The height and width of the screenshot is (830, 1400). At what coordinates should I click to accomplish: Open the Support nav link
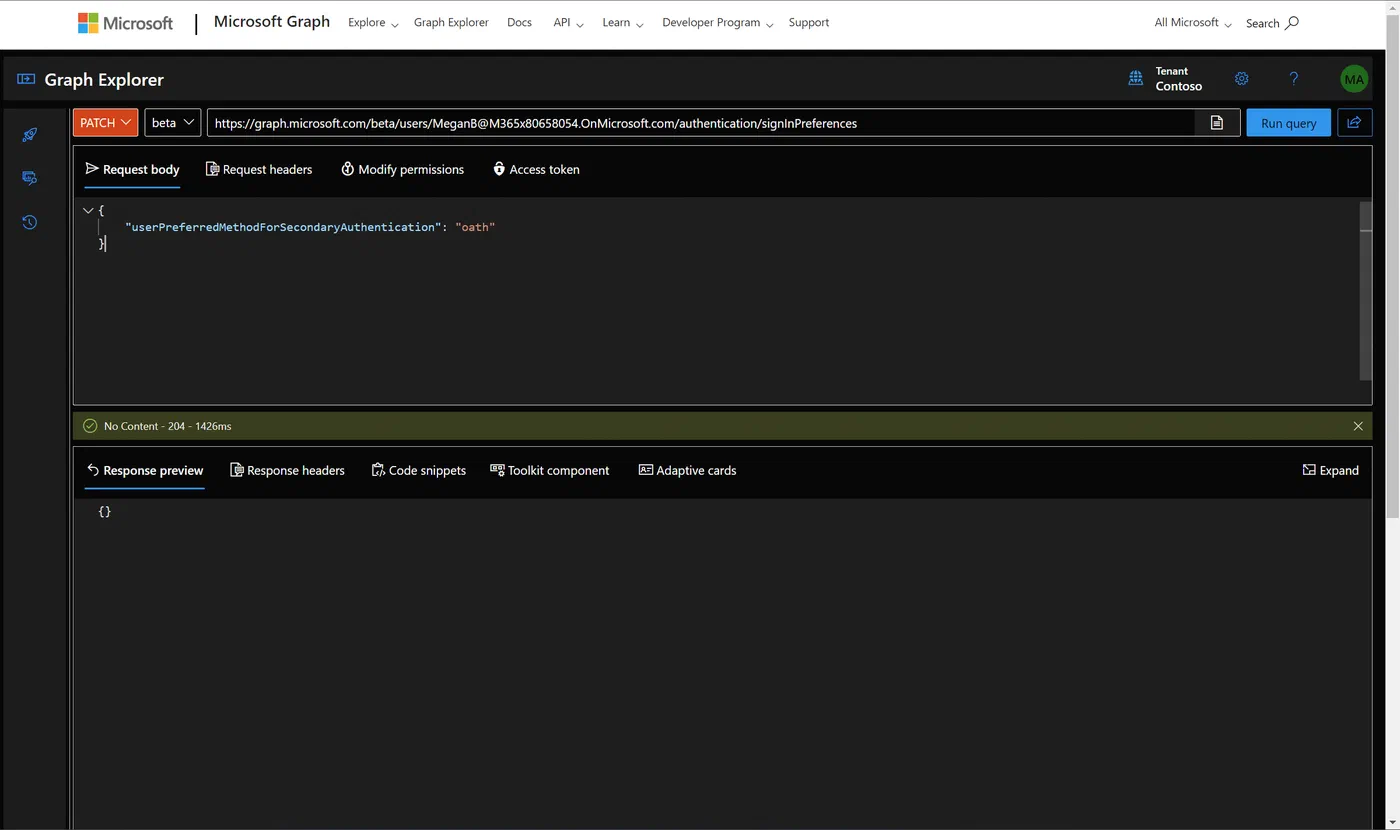[x=808, y=22]
